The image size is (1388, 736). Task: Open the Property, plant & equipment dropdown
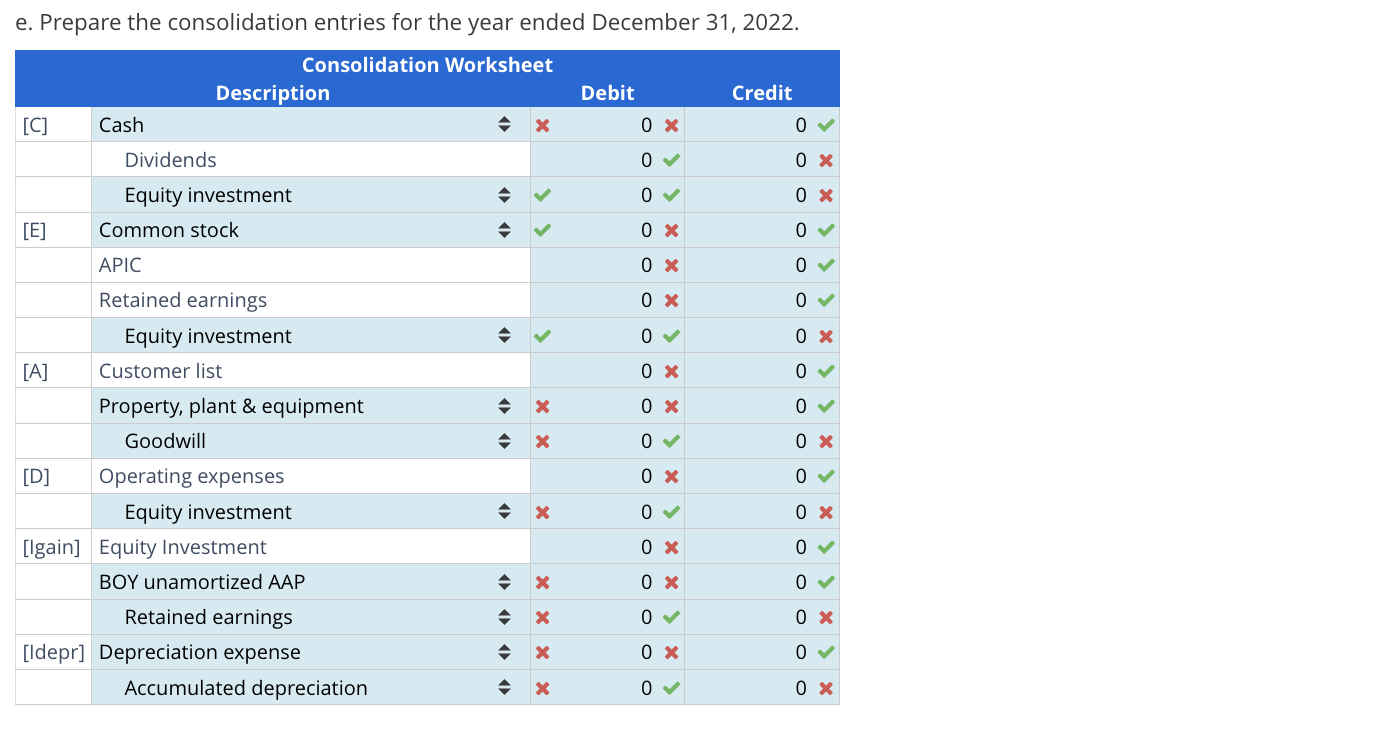pos(504,405)
